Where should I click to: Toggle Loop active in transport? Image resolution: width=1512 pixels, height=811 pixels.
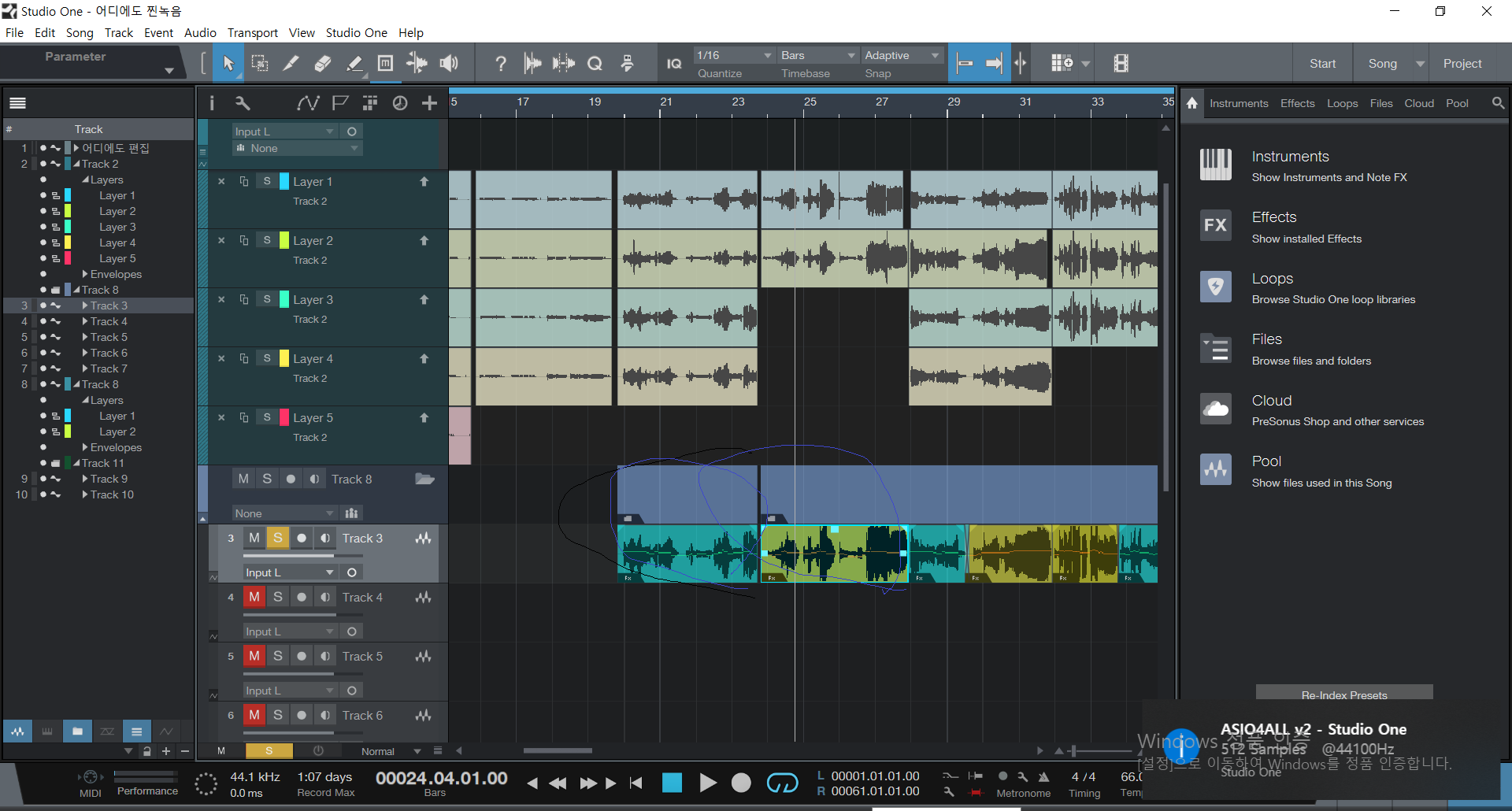(782, 783)
